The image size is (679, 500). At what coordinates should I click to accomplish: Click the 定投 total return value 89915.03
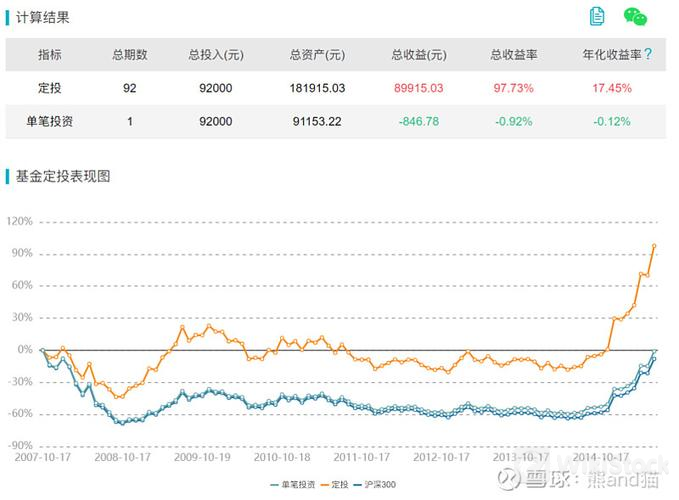tap(418, 88)
